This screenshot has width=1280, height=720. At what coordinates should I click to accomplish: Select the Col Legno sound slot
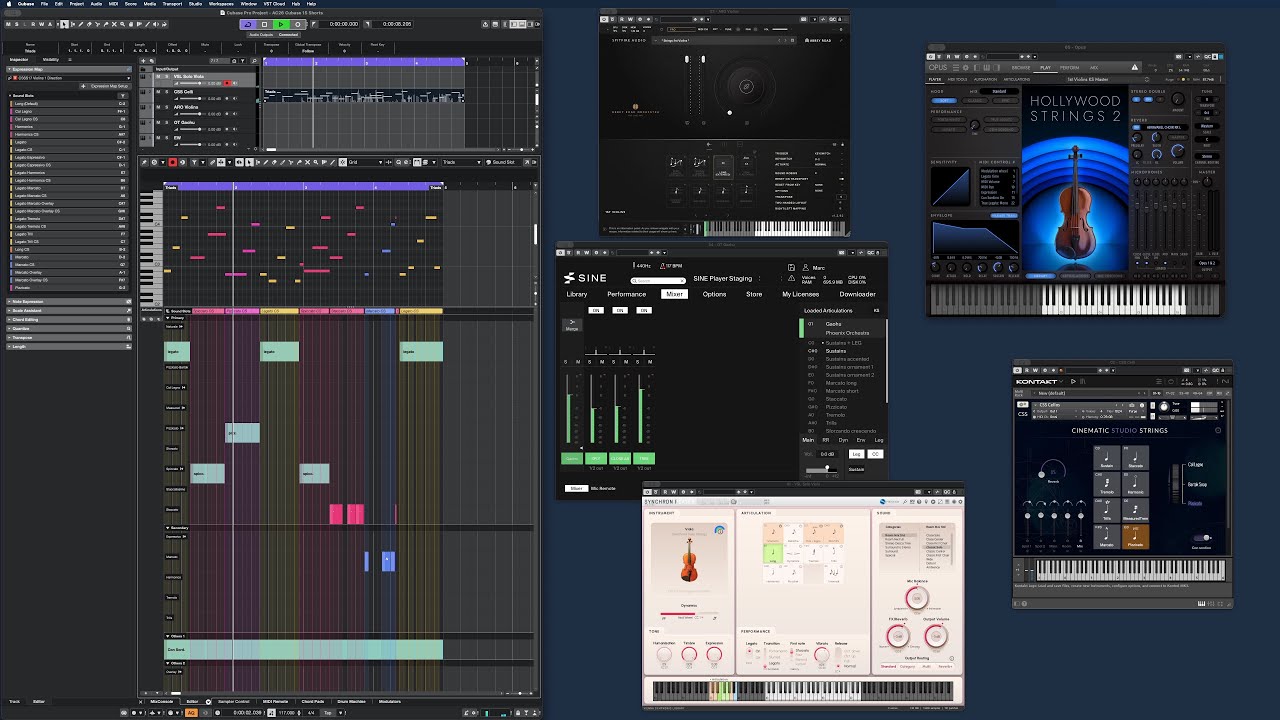pos(69,112)
